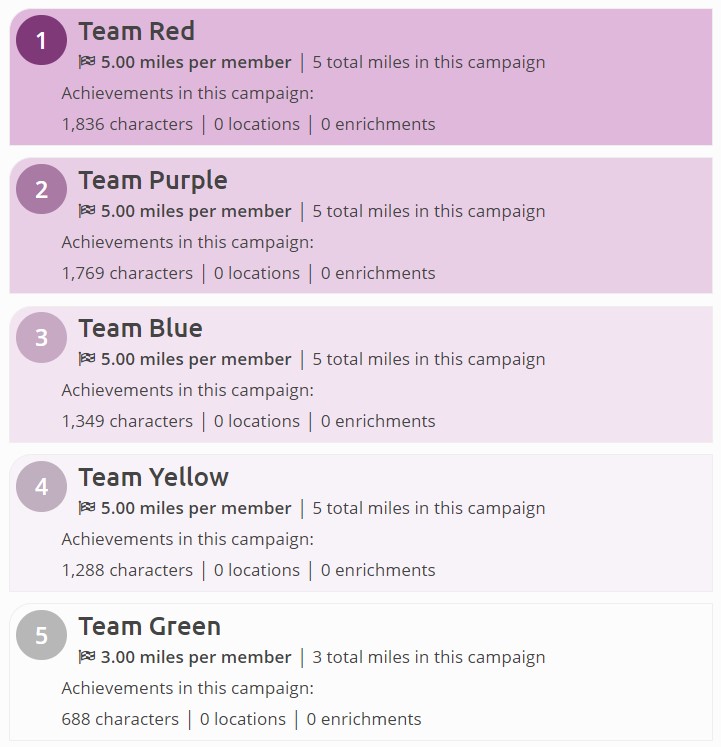This screenshot has width=721, height=747.
Task: Click the rank 2 circle badge
Action: click(x=41, y=189)
